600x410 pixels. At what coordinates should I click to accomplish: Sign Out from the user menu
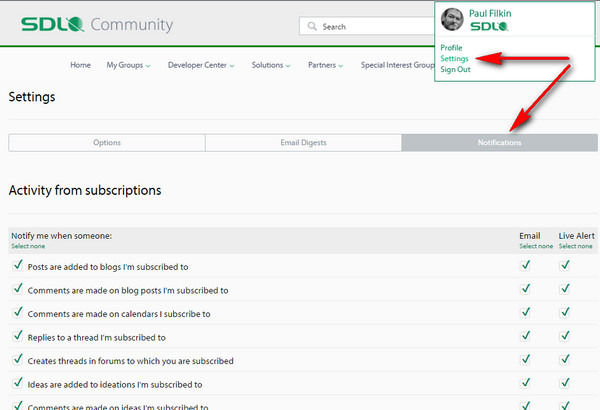pyautogui.click(x=455, y=69)
